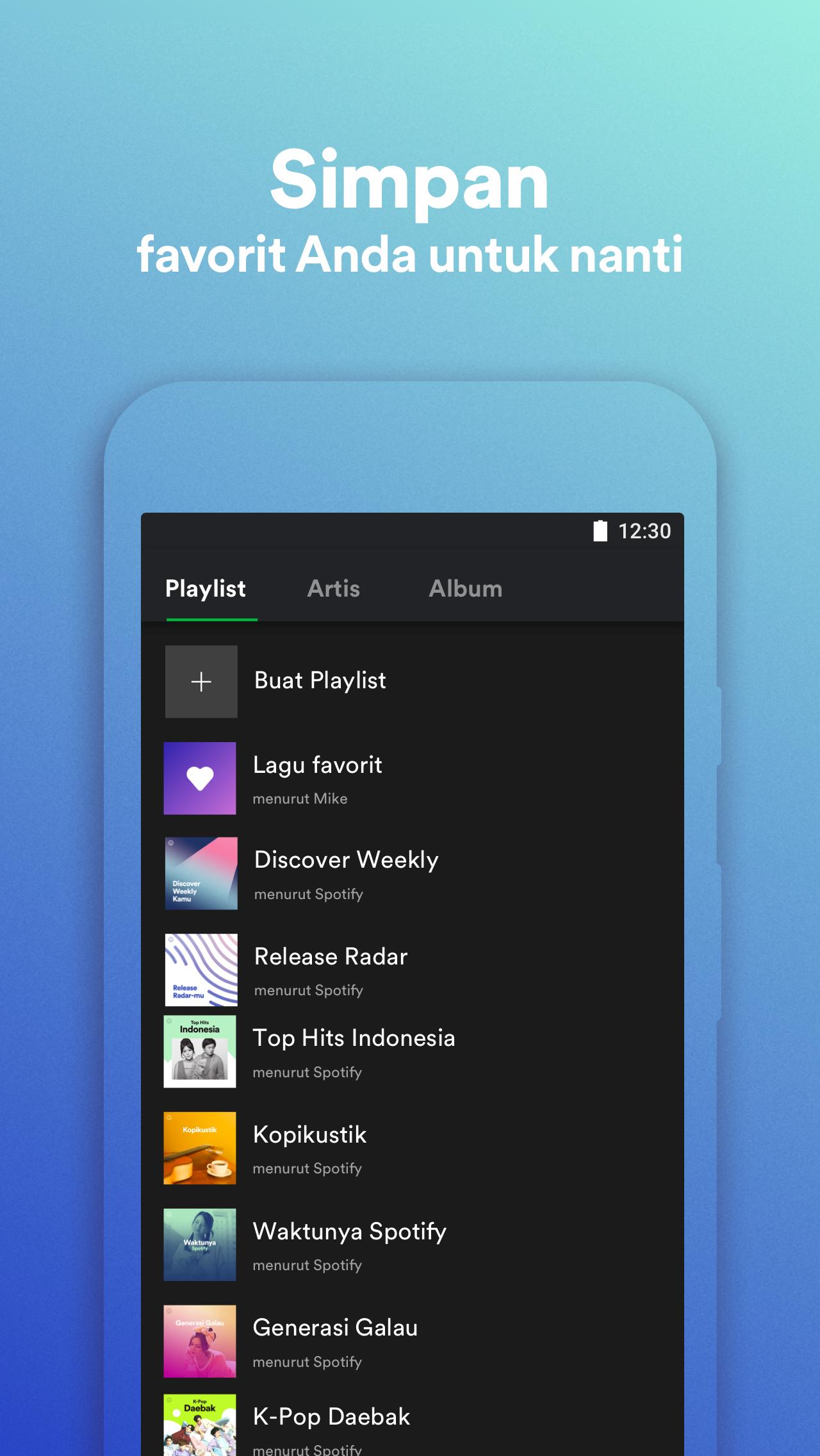The image size is (820, 1456).
Task: Select Top Hits Indonesia title
Action: pos(354,1038)
